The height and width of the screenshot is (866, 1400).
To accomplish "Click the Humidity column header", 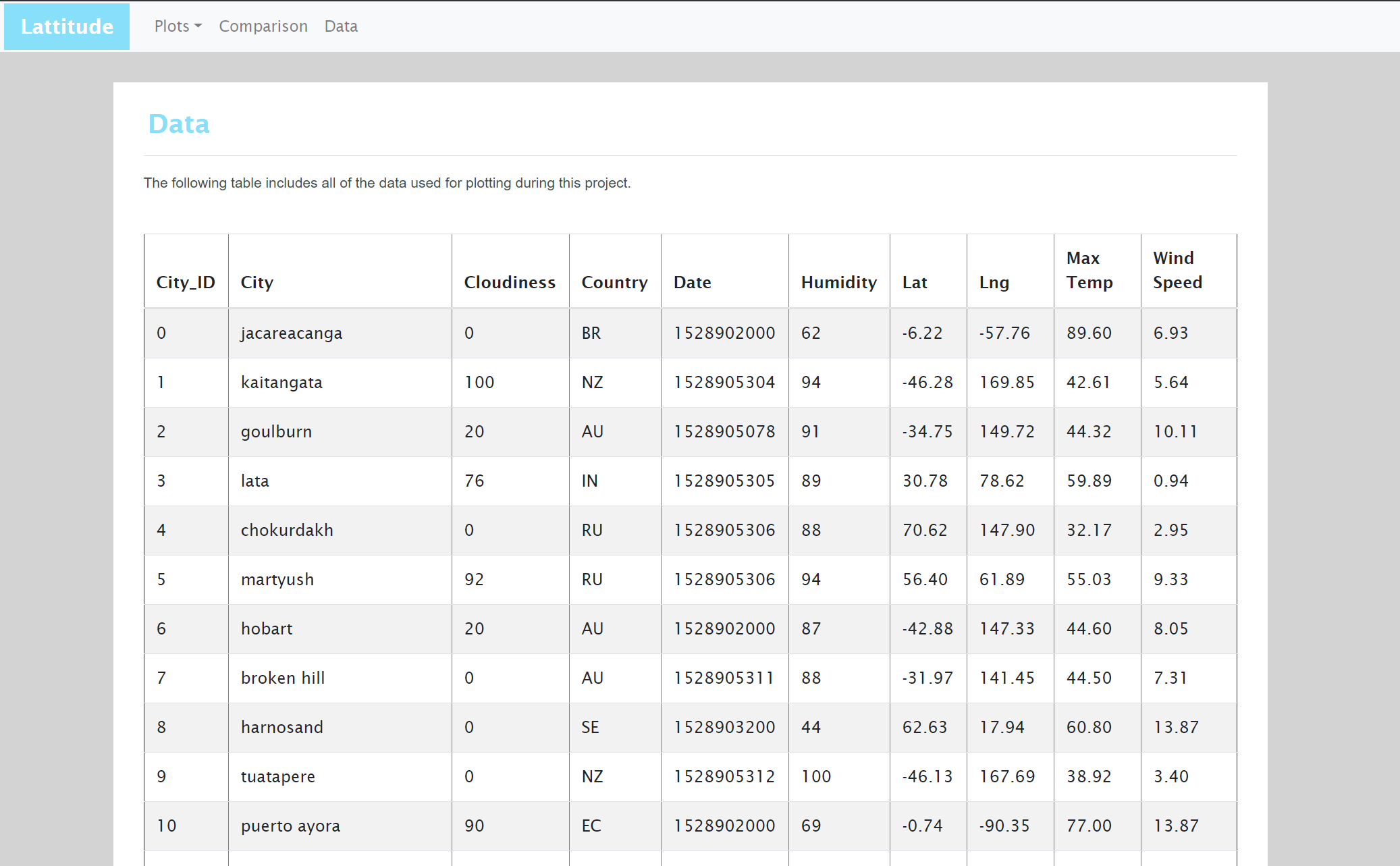I will coord(838,282).
